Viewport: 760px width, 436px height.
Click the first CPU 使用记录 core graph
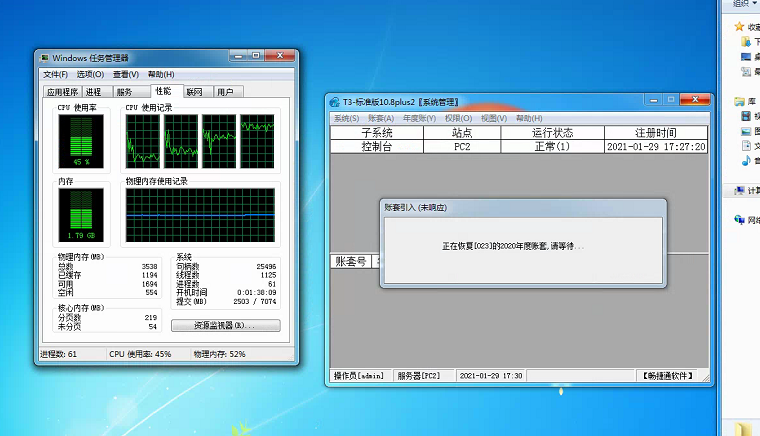click(x=143, y=141)
